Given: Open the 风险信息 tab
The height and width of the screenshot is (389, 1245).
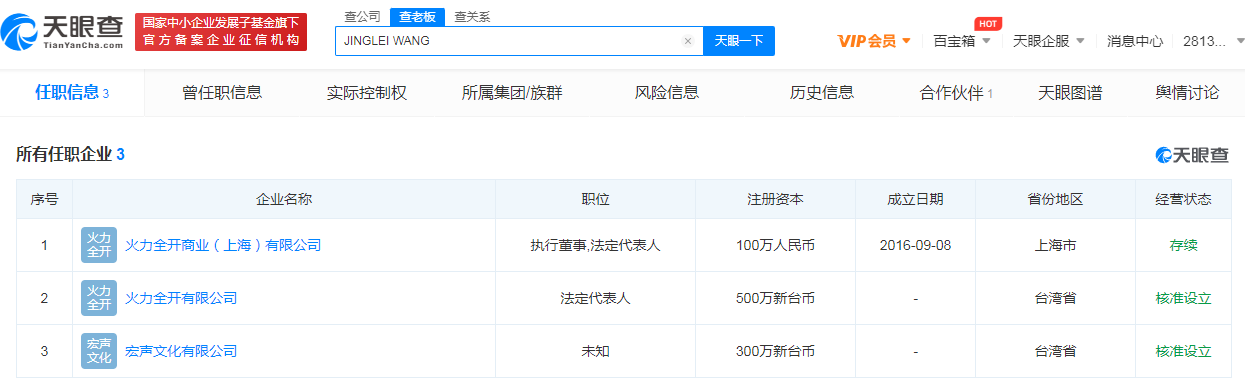Looking at the screenshot, I should point(667,93).
